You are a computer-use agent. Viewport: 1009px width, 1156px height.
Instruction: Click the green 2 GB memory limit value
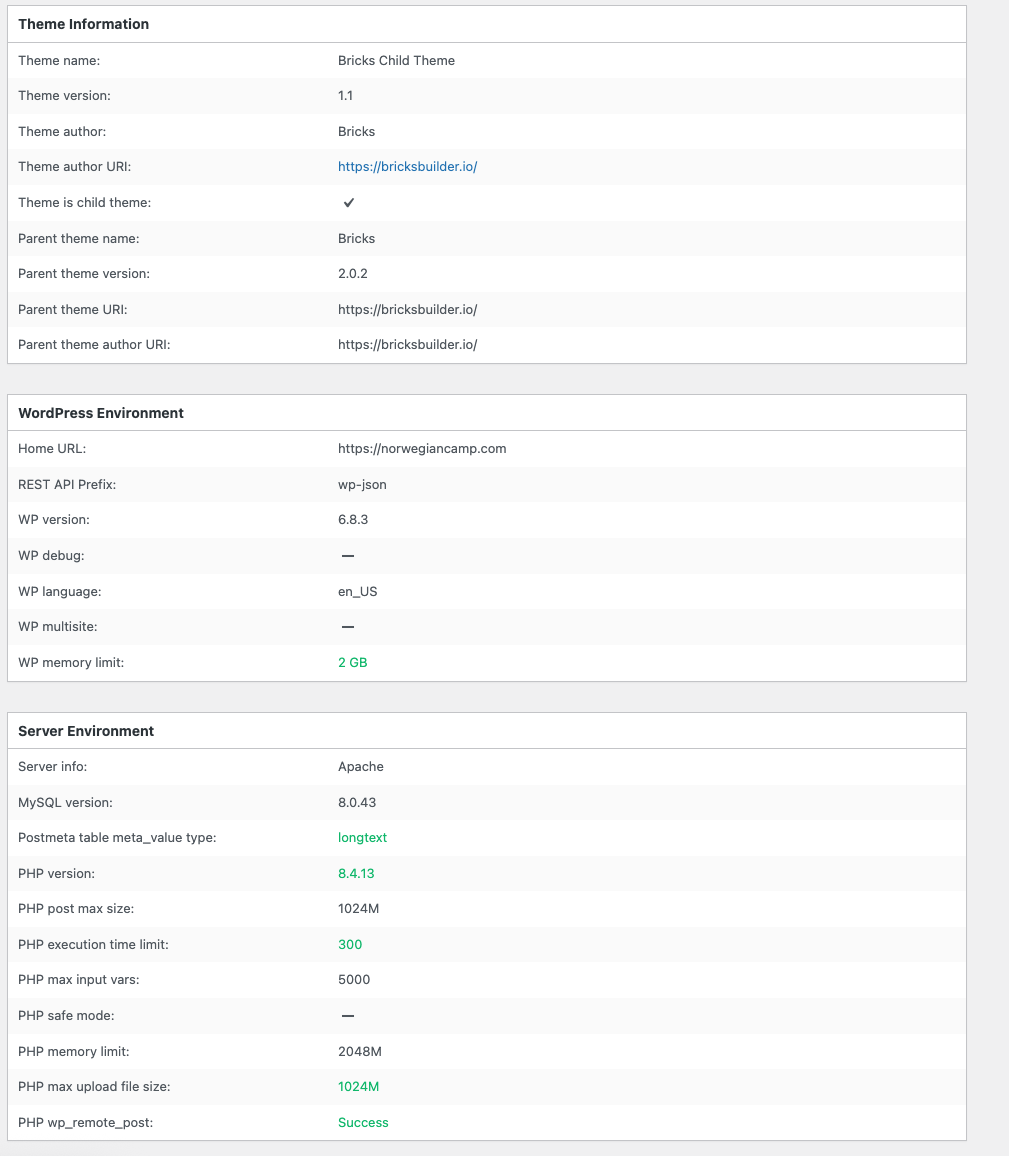(352, 663)
